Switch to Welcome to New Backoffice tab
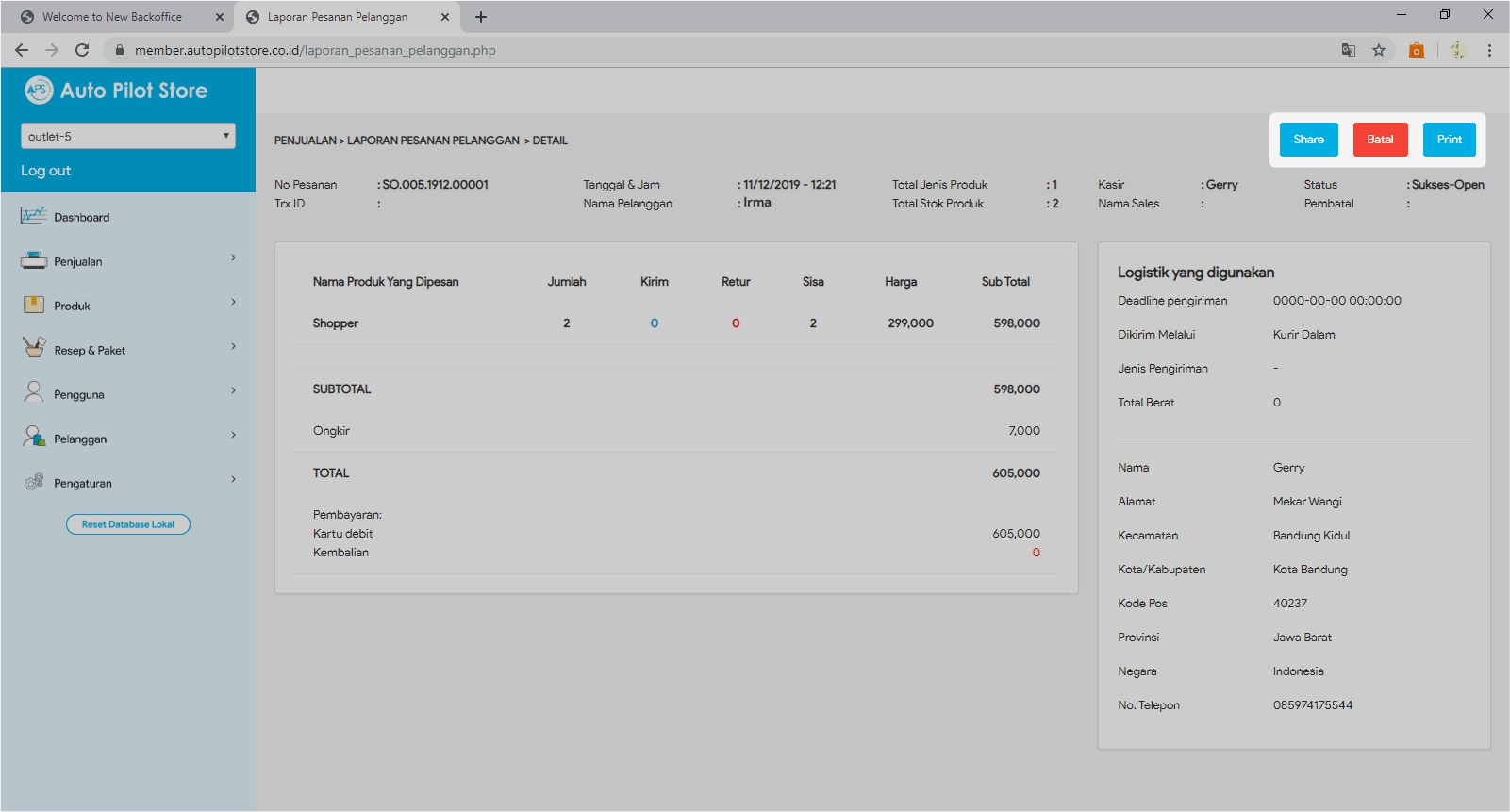Screen dimensions: 1510x812 coord(112,17)
